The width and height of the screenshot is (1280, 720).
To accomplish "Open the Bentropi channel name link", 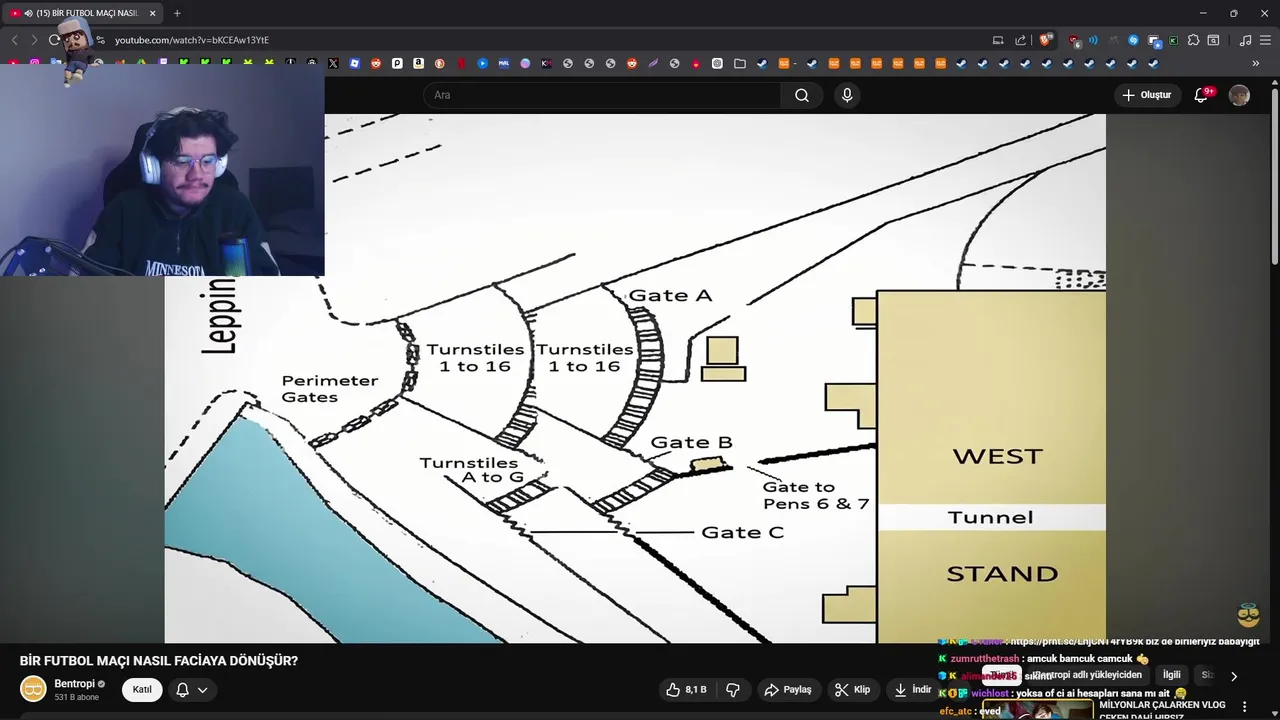I will click(x=74, y=684).
